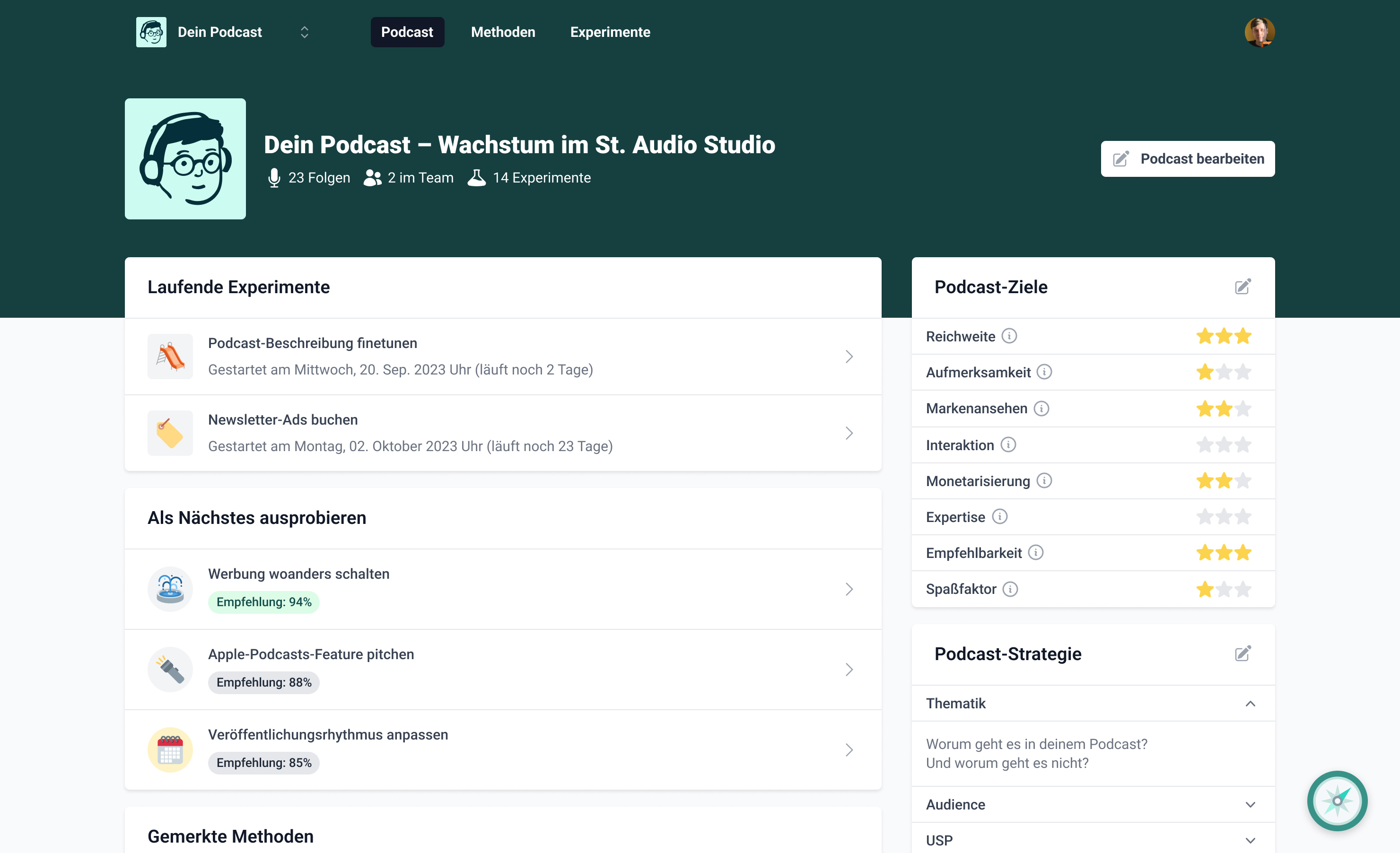
Task: Click the edit icon next to Podcast-Ziele
Action: (1242, 287)
